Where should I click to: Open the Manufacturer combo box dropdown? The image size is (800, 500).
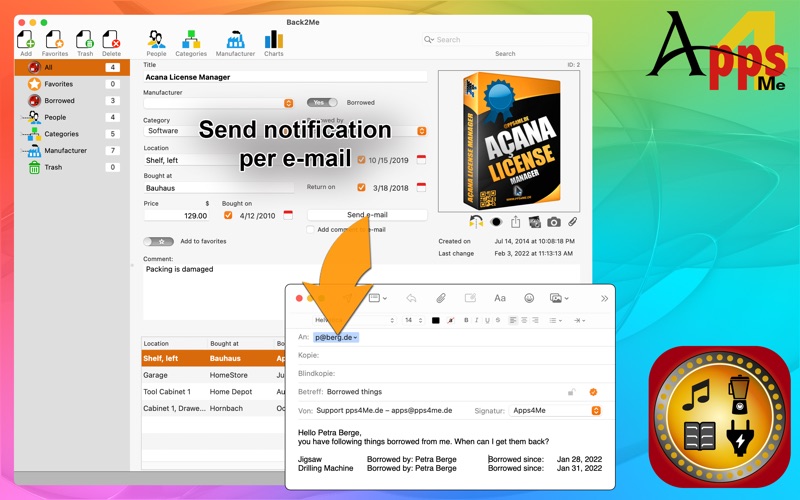click(x=288, y=104)
